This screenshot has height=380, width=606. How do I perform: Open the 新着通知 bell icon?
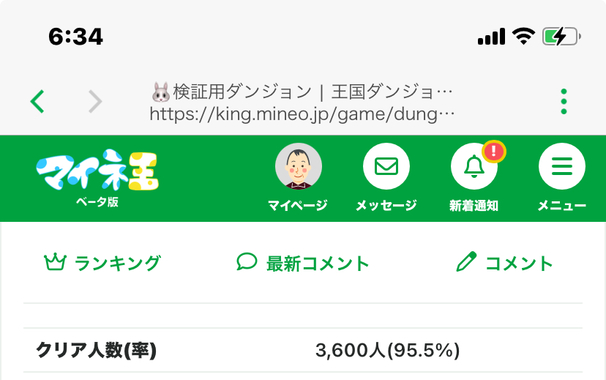coord(474,166)
